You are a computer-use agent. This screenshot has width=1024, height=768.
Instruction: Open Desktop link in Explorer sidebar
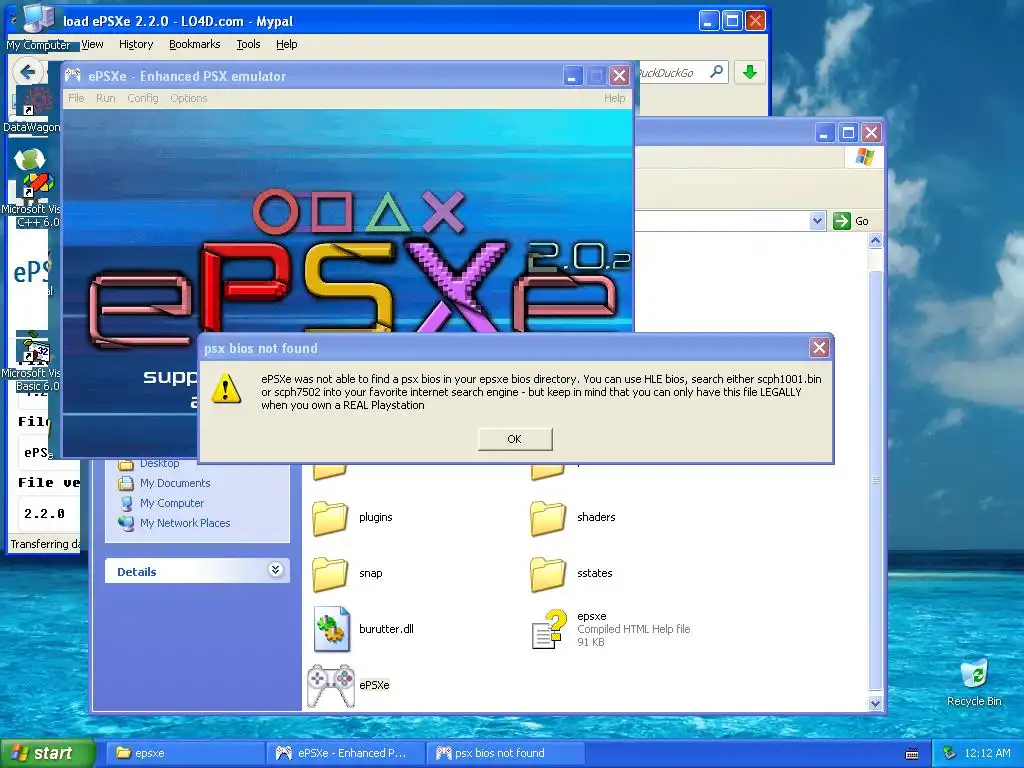tap(159, 464)
